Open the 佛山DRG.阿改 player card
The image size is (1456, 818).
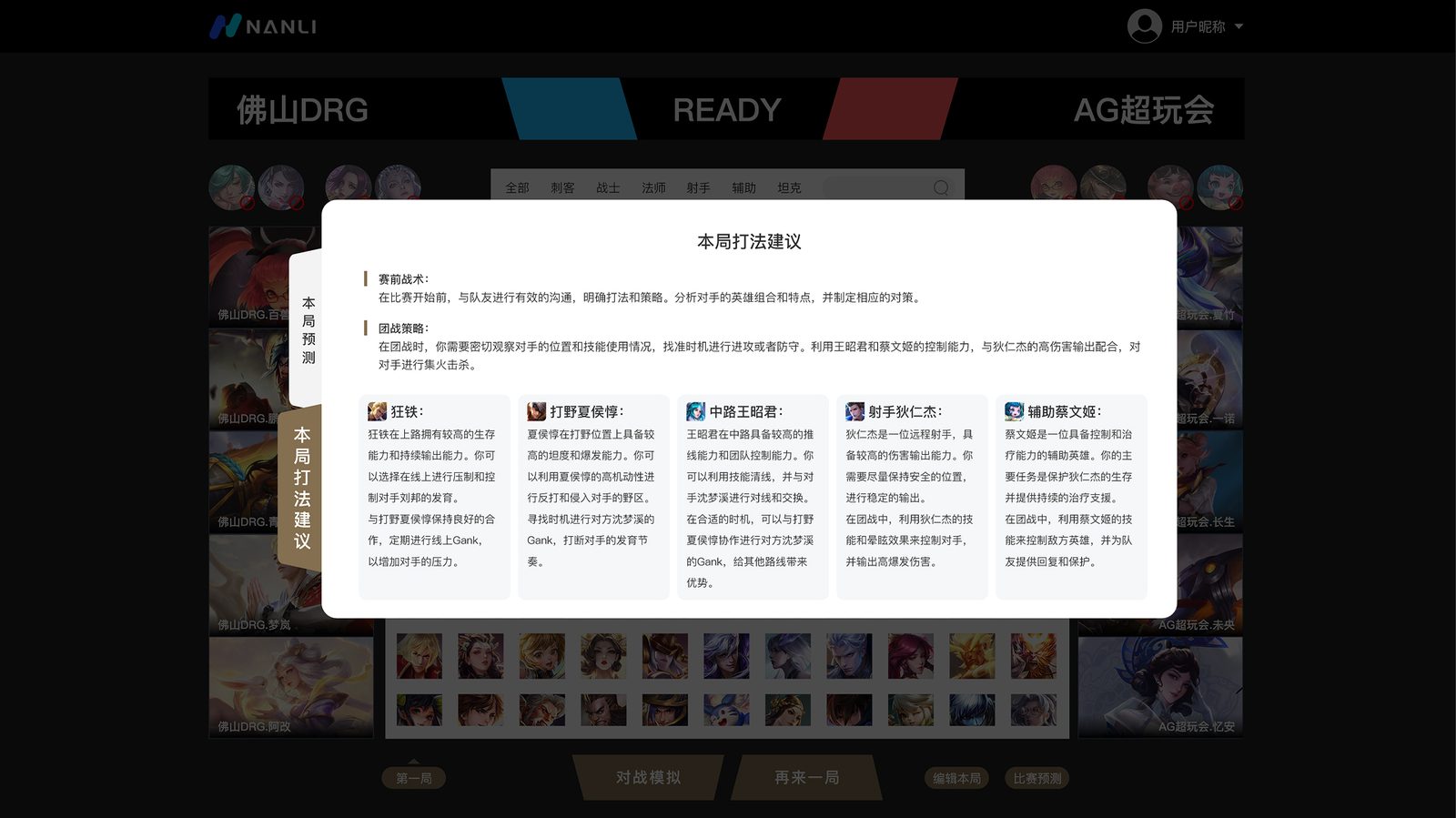[291, 687]
